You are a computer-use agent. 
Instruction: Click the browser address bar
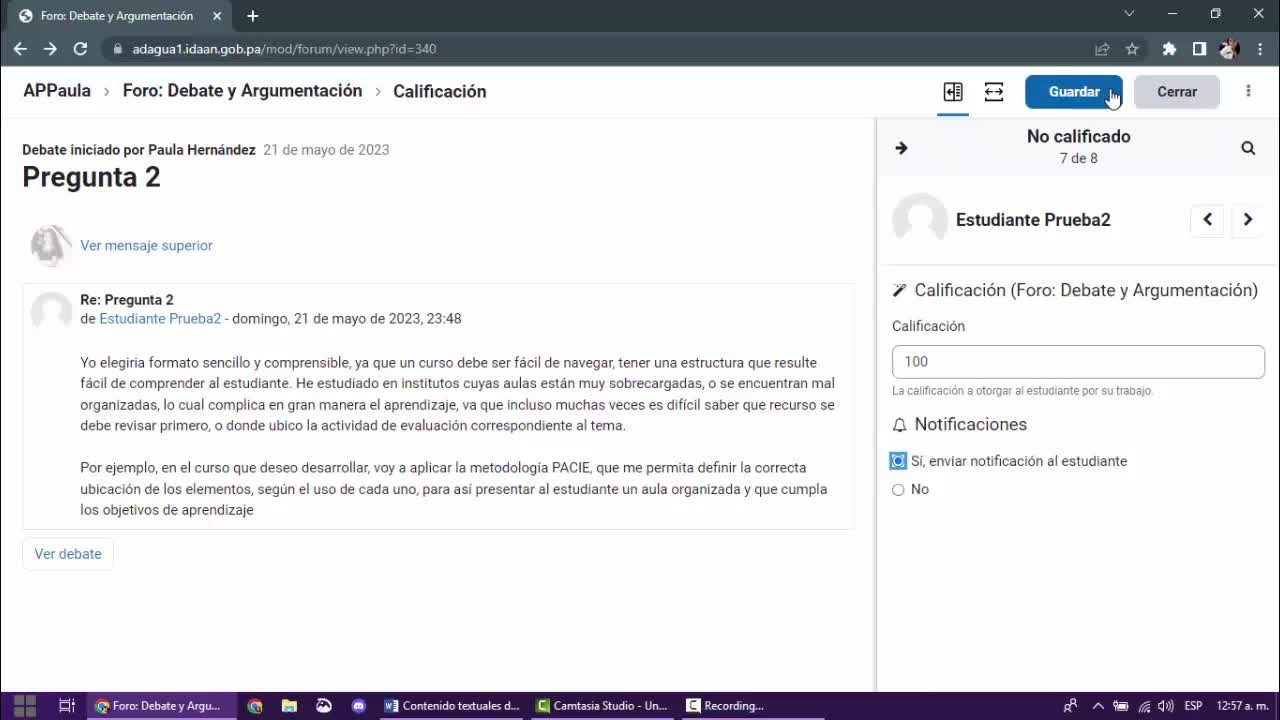point(600,49)
